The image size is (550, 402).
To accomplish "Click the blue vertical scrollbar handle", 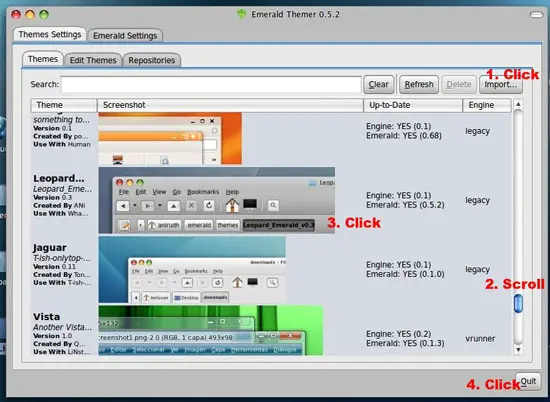I will (518, 303).
